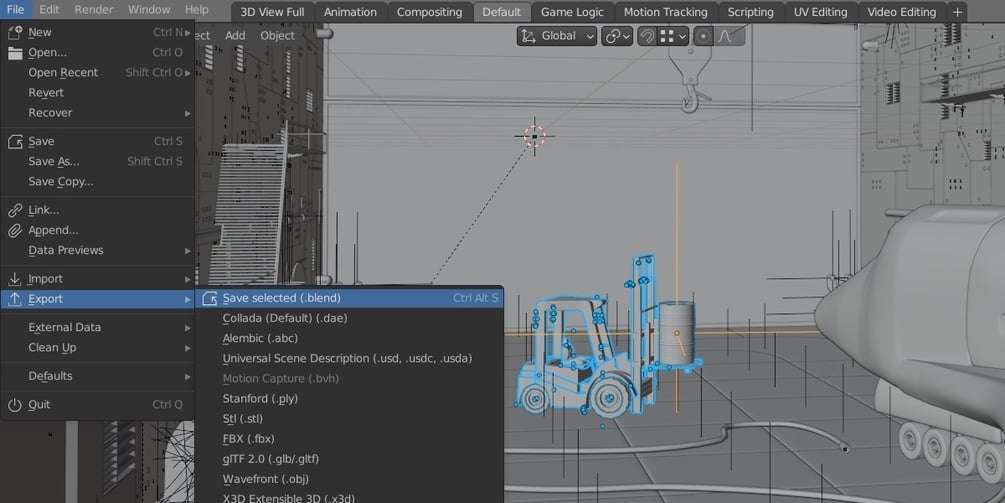Select the Default workspace tab
This screenshot has height=503, width=1005.
point(501,12)
